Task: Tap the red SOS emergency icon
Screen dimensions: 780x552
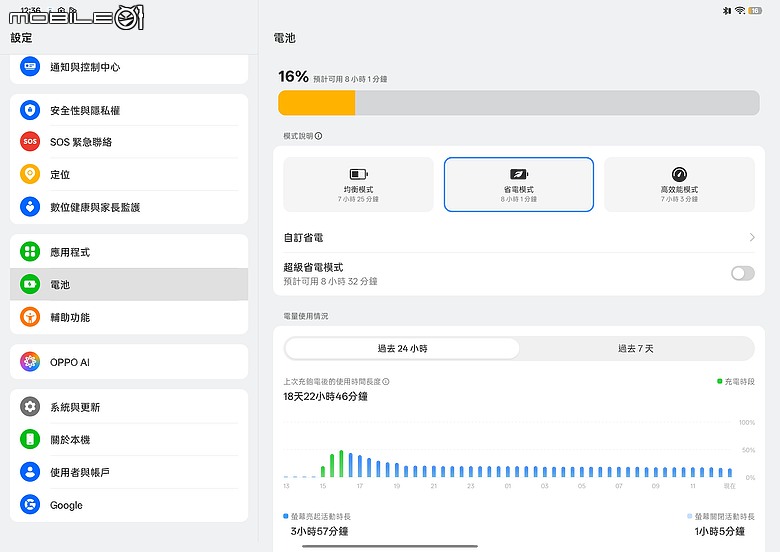Action: click(30, 141)
